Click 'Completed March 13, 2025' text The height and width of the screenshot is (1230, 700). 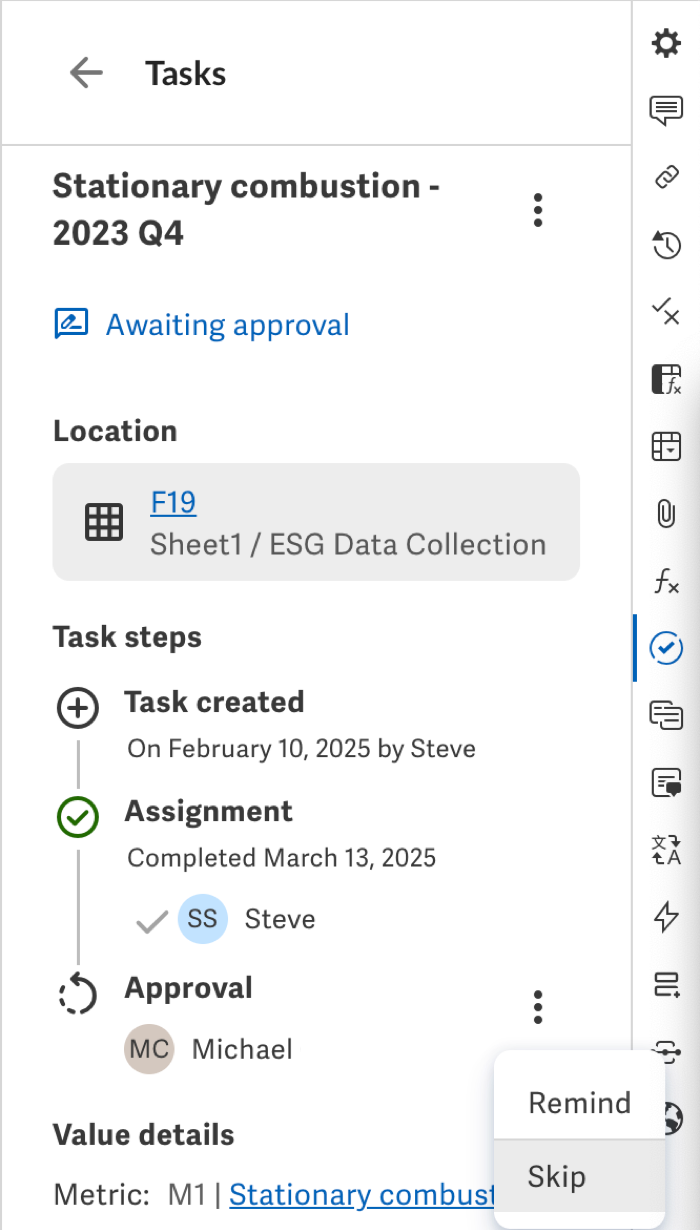(281, 857)
